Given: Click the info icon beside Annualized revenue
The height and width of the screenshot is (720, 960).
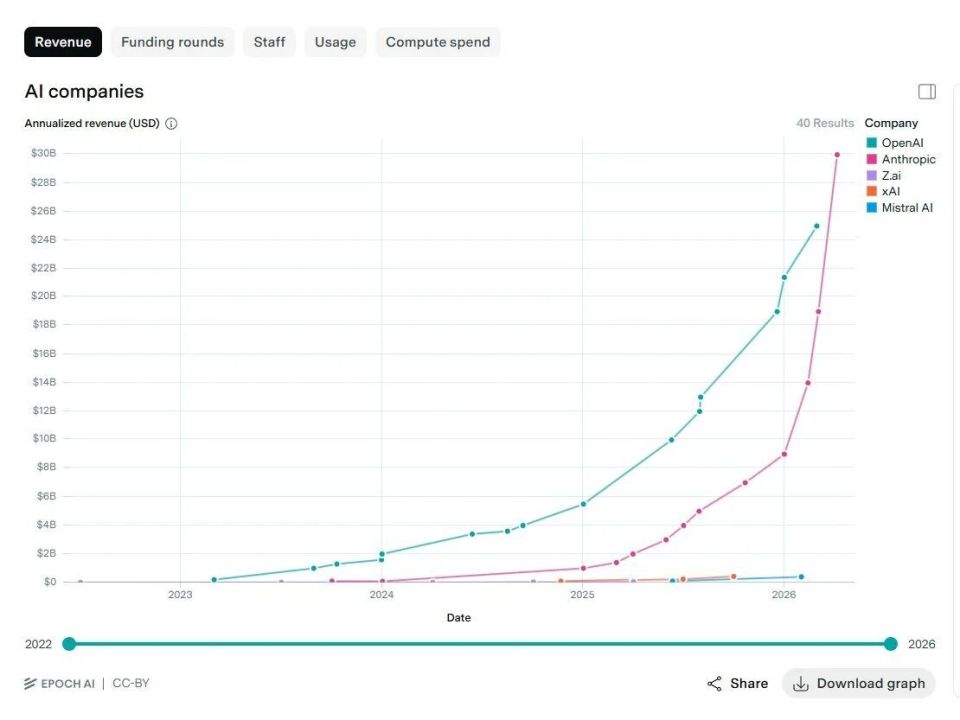Looking at the screenshot, I should point(171,124).
